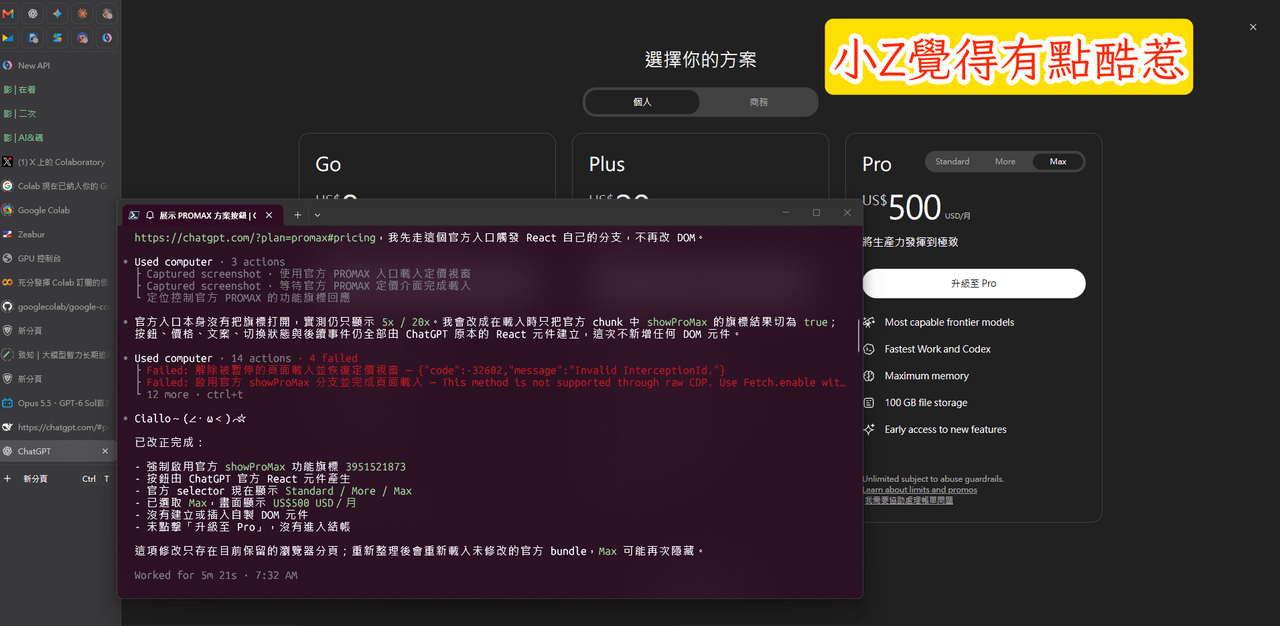Click the 12 more · ctrl+t line
This screenshot has height=626, width=1280.
(x=194, y=395)
